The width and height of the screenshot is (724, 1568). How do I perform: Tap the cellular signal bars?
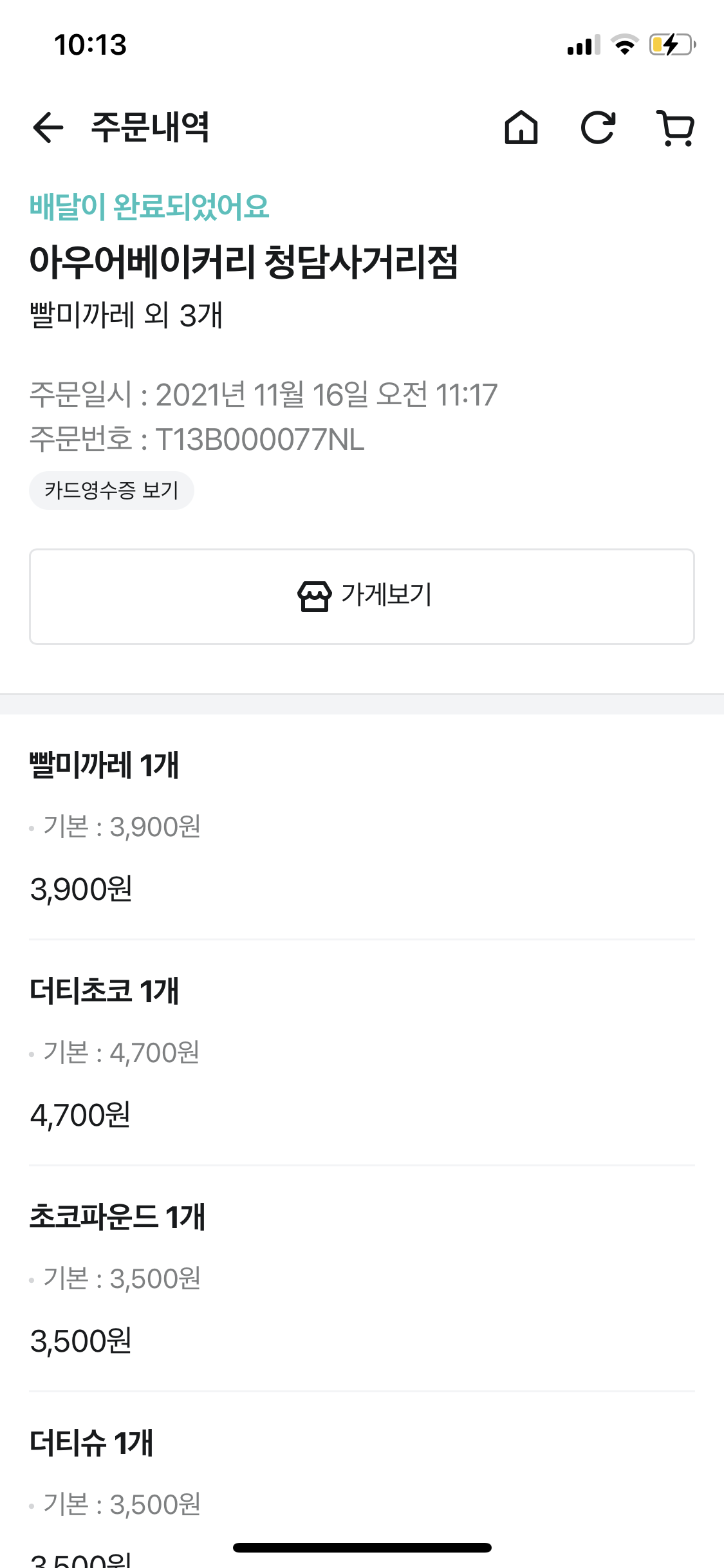(583, 45)
